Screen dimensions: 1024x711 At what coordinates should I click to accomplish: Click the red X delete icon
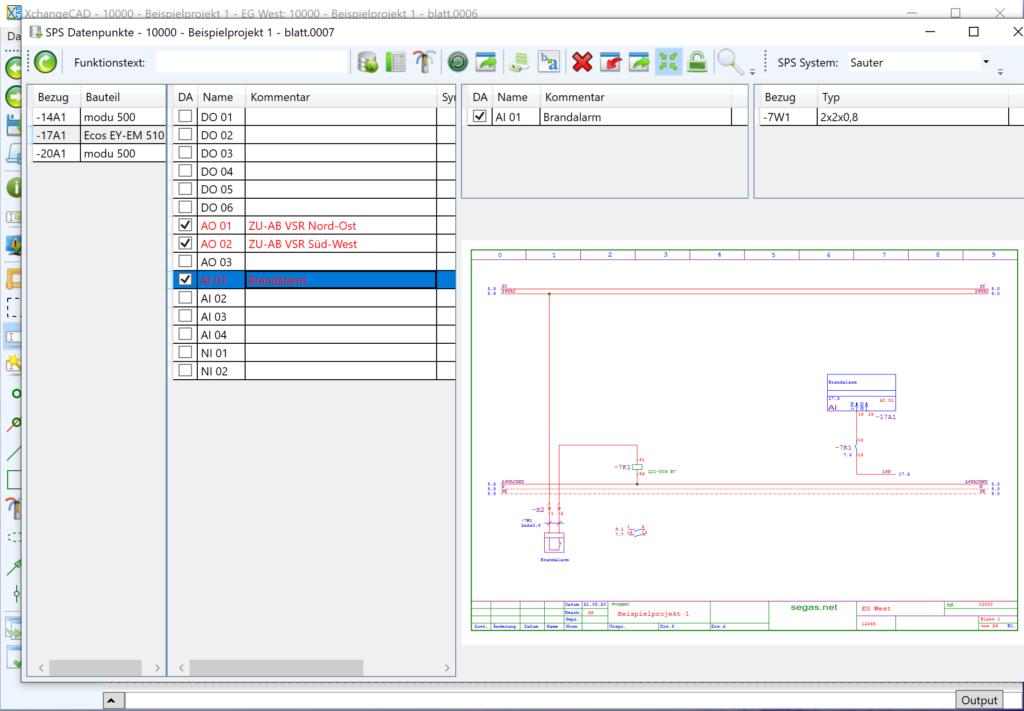[582, 62]
